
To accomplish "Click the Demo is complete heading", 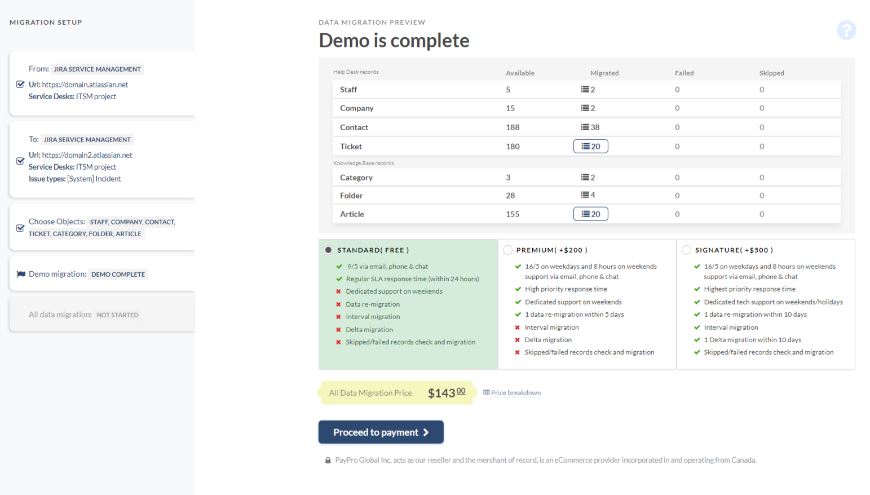I will coord(394,41).
